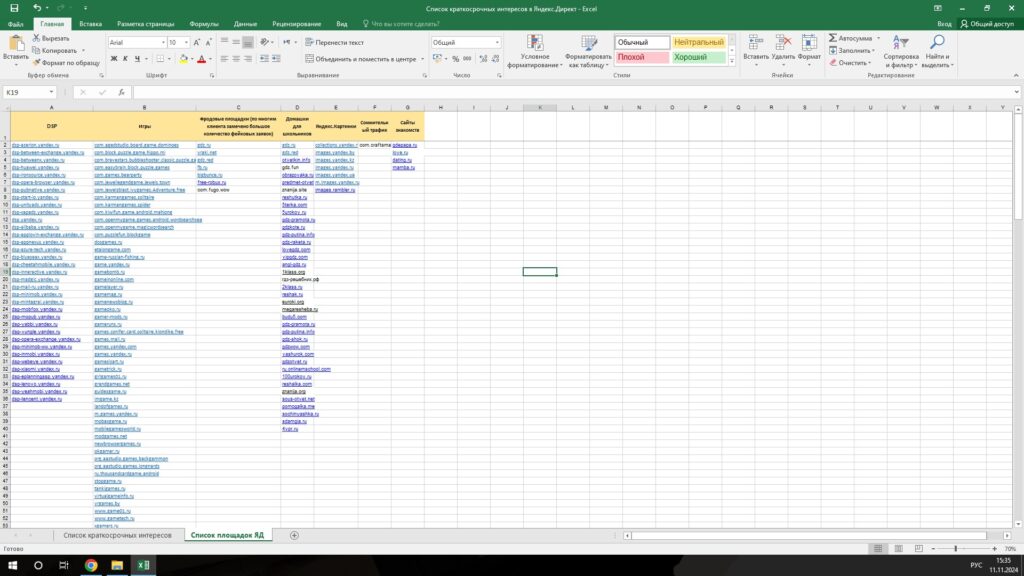Toggle align text right
The width and height of the screenshot is (1024, 576).
(x=248, y=59)
